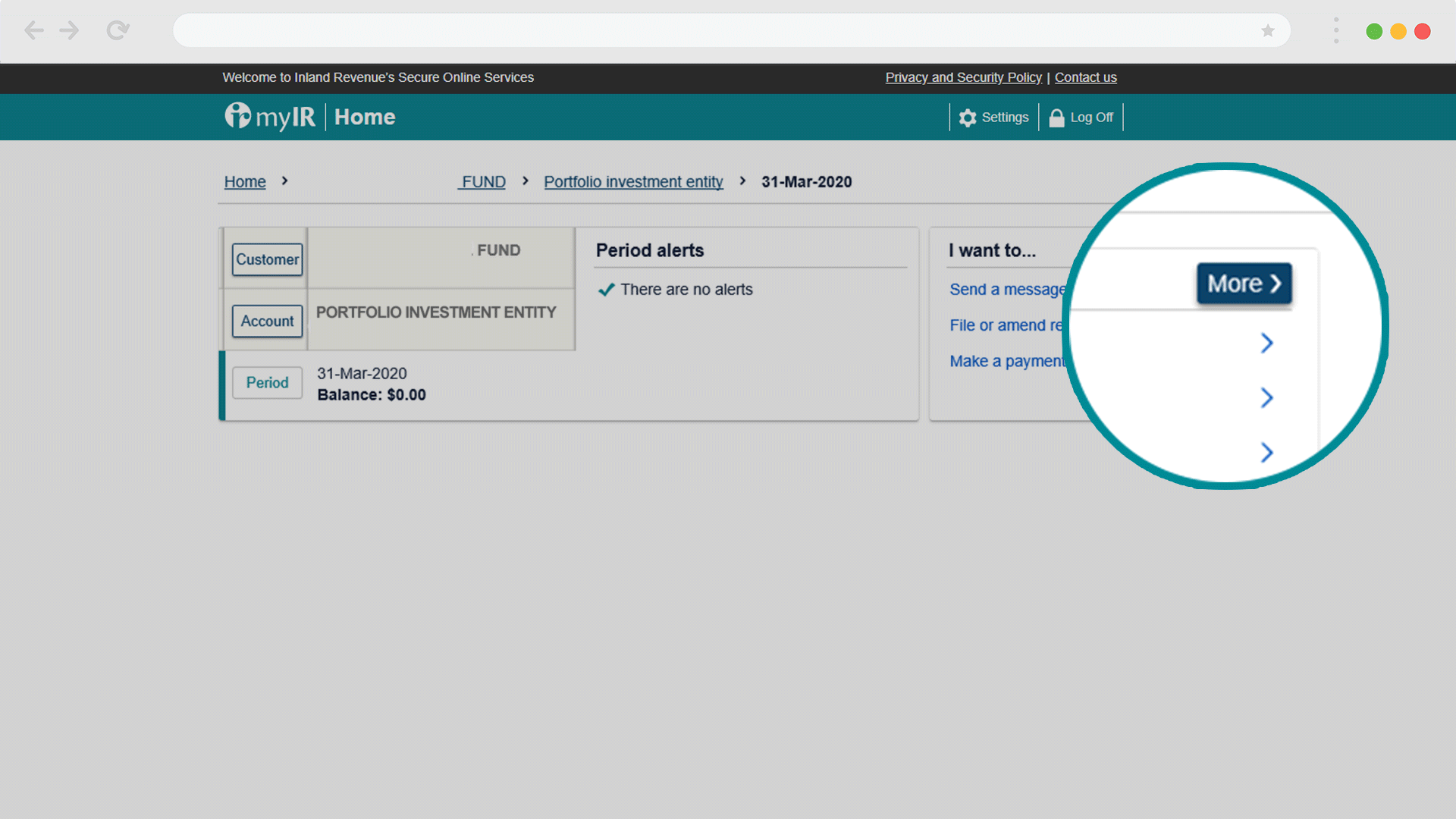Click the Log Off lock icon

coord(1056,118)
